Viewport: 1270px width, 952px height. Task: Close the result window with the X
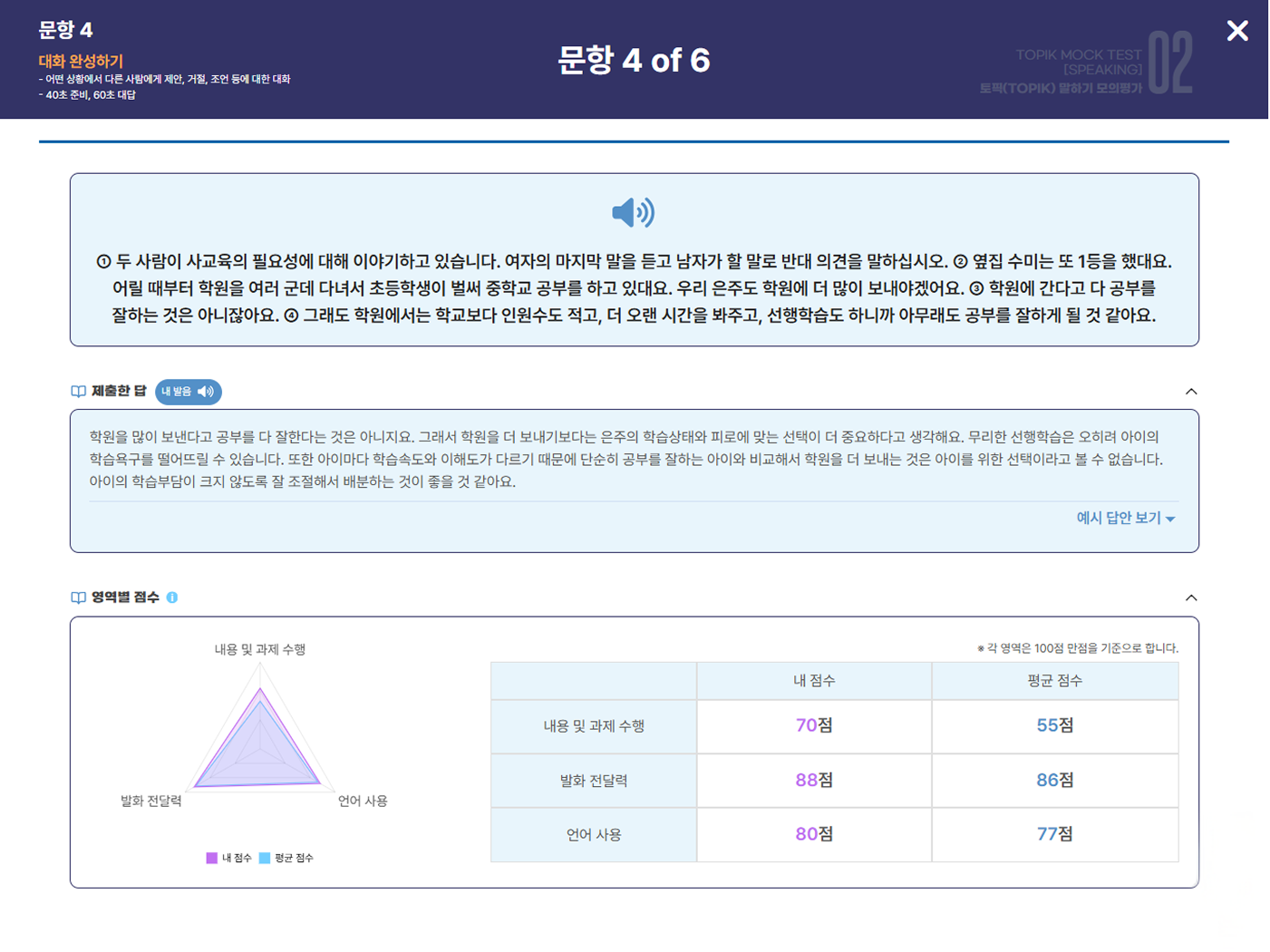(1237, 31)
